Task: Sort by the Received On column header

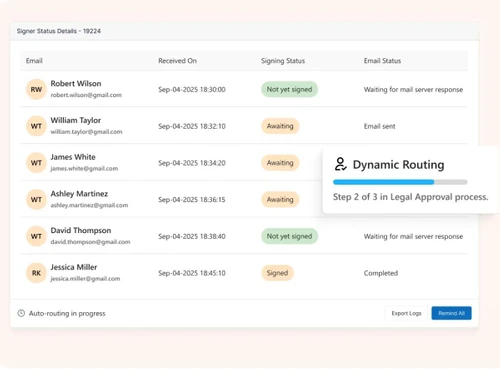Action: point(177,61)
